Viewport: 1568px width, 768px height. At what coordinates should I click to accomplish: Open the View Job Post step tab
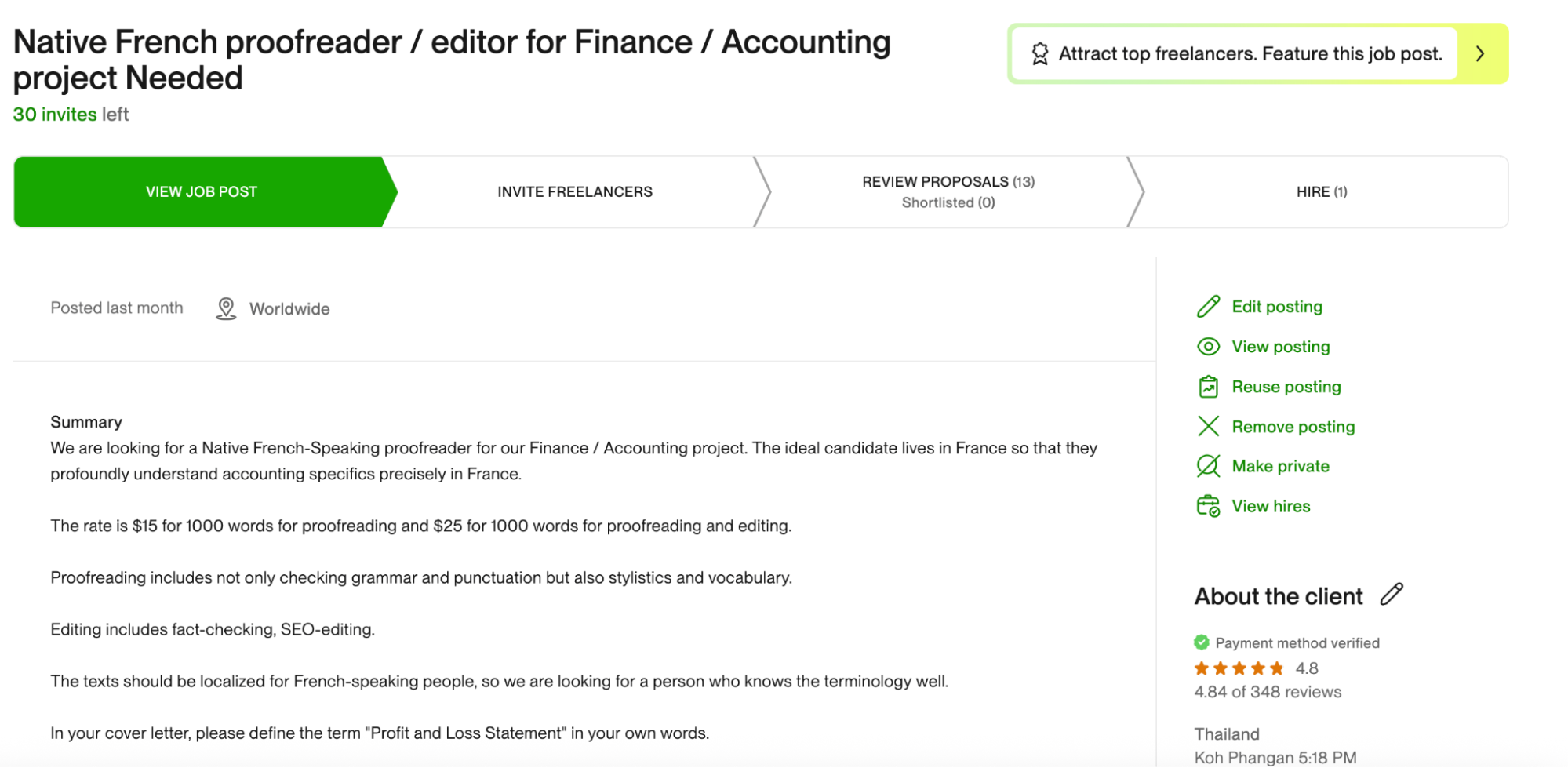(202, 192)
